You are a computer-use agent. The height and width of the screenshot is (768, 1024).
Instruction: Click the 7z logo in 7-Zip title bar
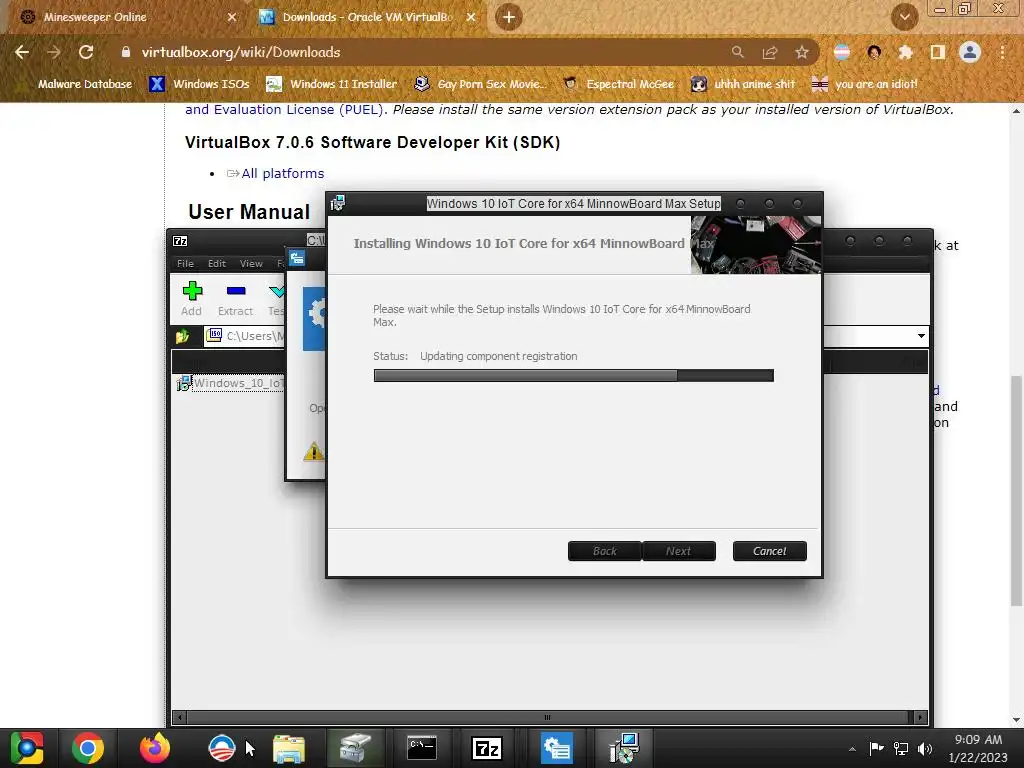tap(180, 241)
